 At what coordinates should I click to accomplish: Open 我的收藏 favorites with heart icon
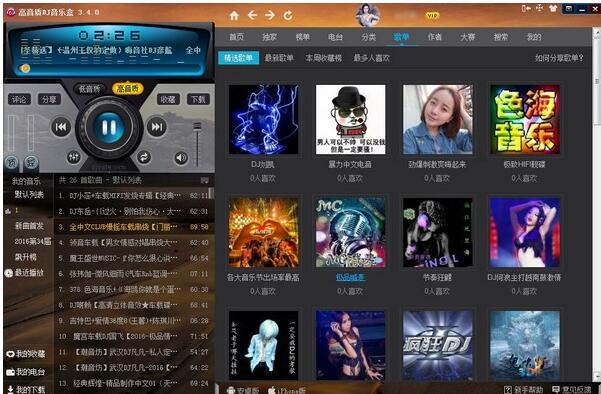(x=25, y=354)
